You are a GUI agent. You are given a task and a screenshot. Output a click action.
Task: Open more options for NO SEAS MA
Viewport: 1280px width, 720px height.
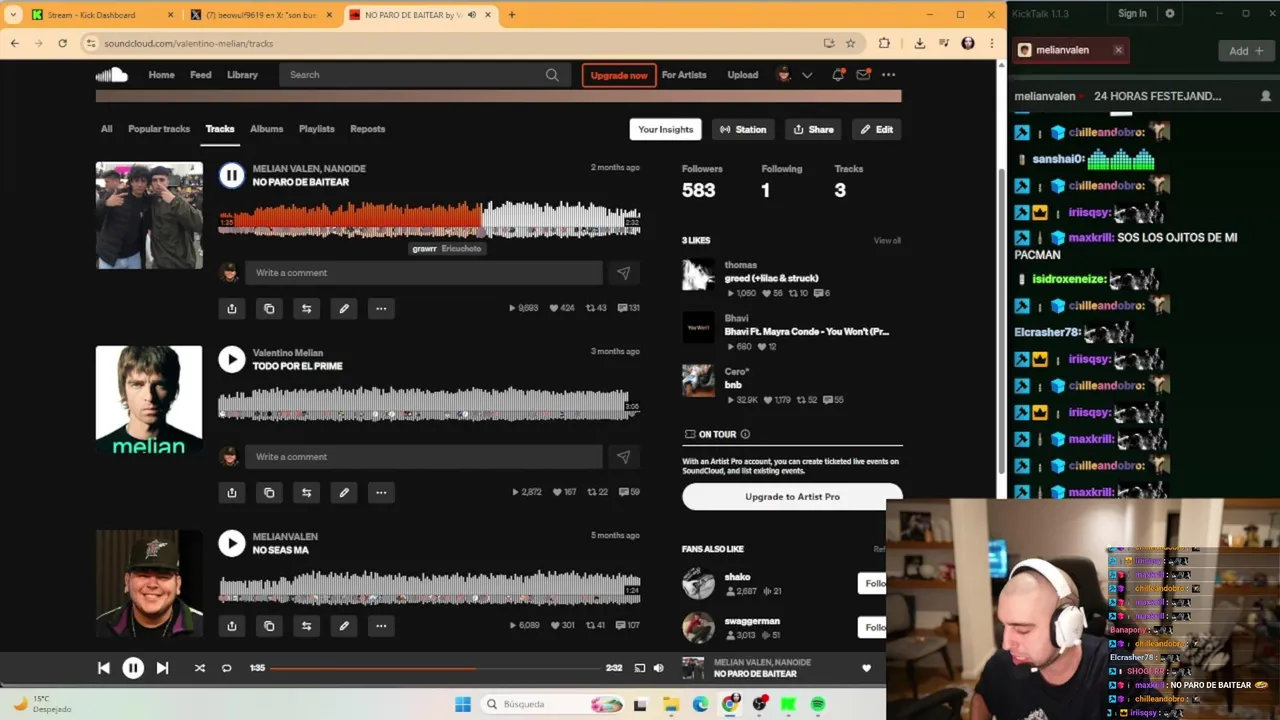pyautogui.click(x=381, y=626)
